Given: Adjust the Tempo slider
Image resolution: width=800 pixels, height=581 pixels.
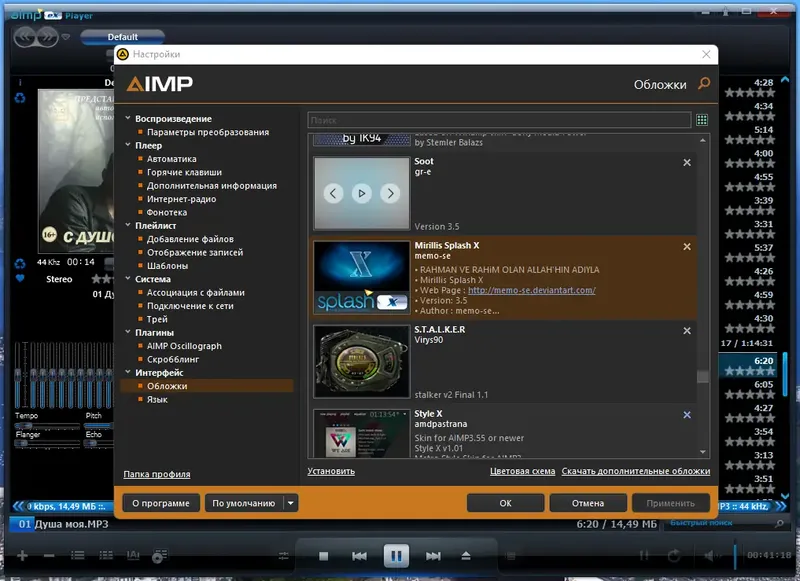Looking at the screenshot, I should (47, 425).
